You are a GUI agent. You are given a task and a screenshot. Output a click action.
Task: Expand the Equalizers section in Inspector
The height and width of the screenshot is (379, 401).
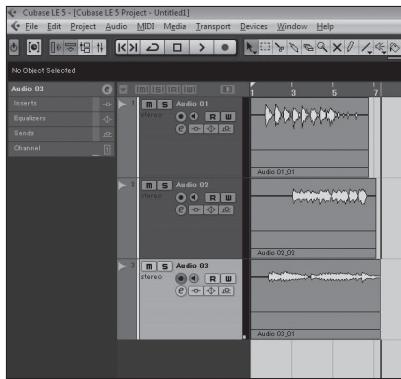[61, 119]
